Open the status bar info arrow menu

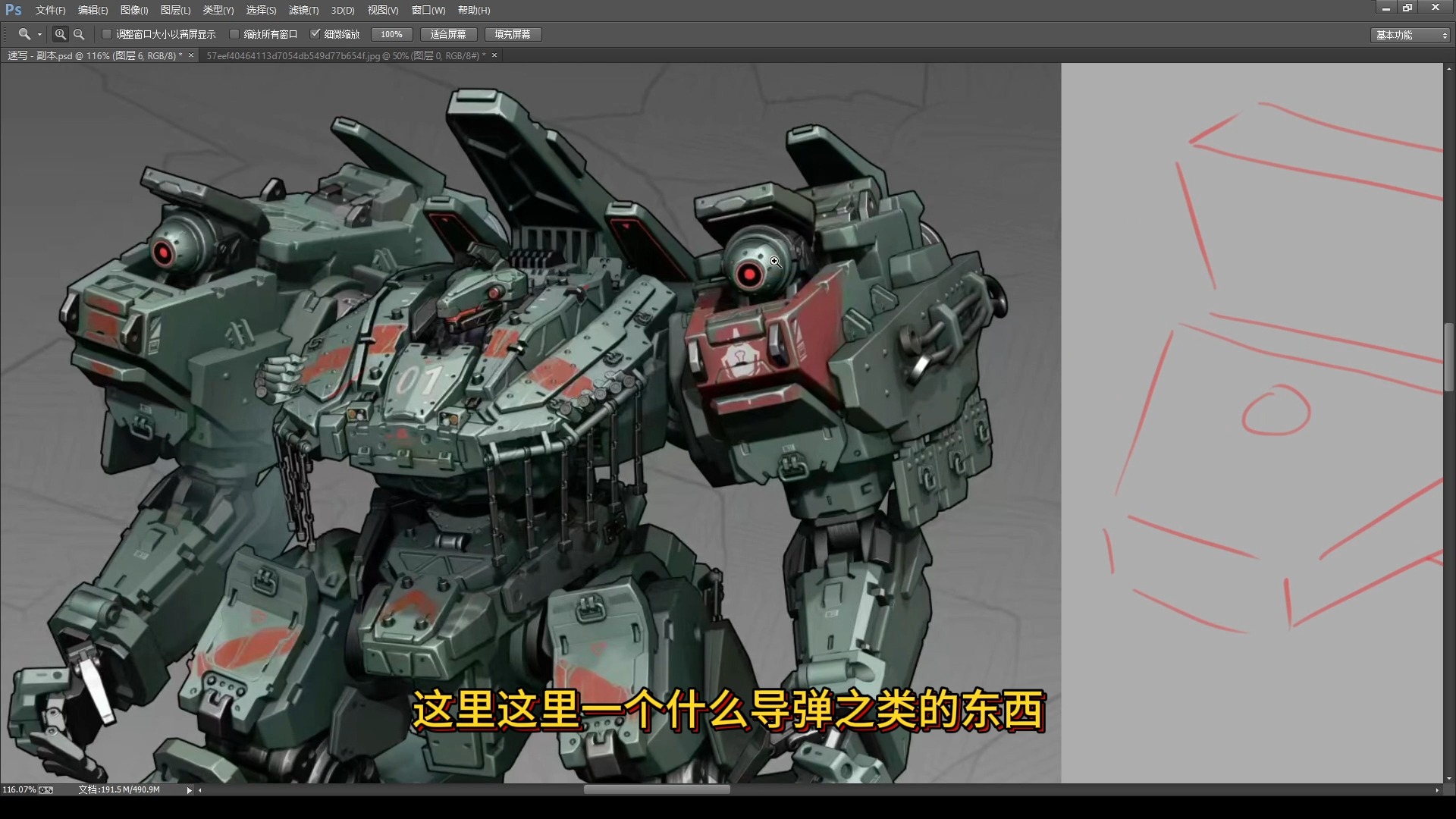189,790
